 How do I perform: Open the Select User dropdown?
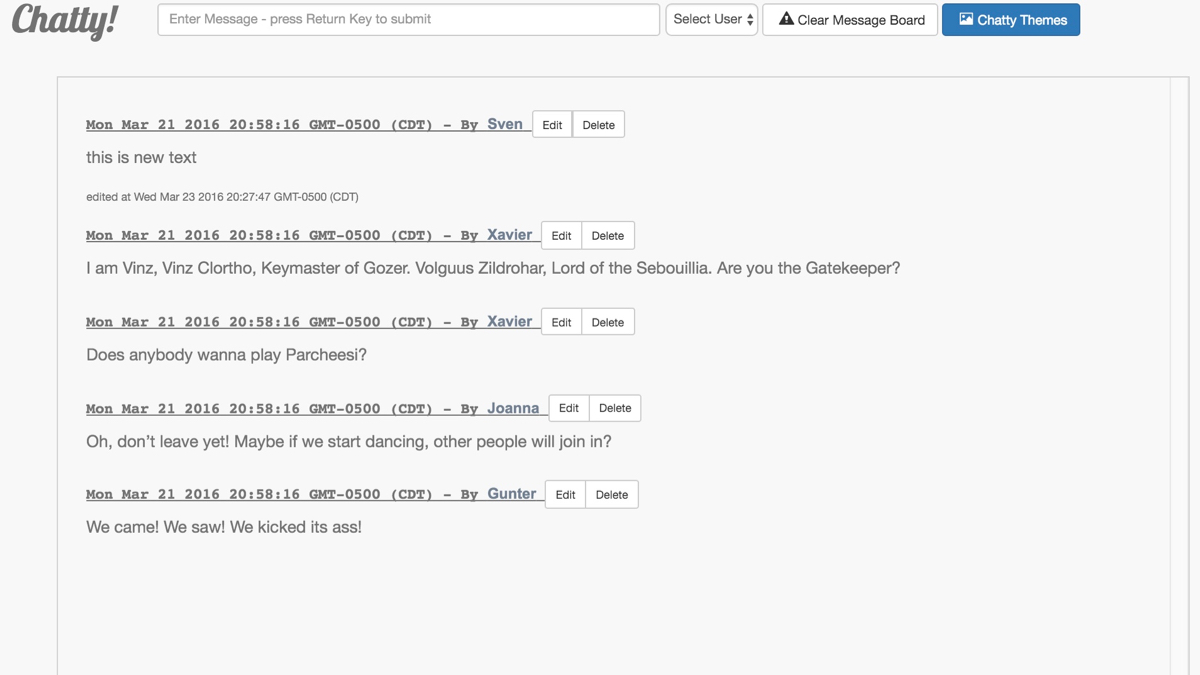tap(712, 19)
